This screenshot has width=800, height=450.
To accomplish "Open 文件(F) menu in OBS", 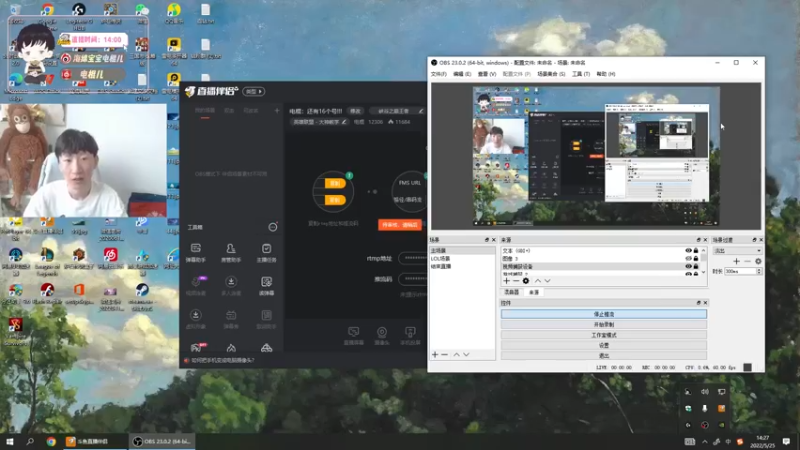I will point(438,74).
